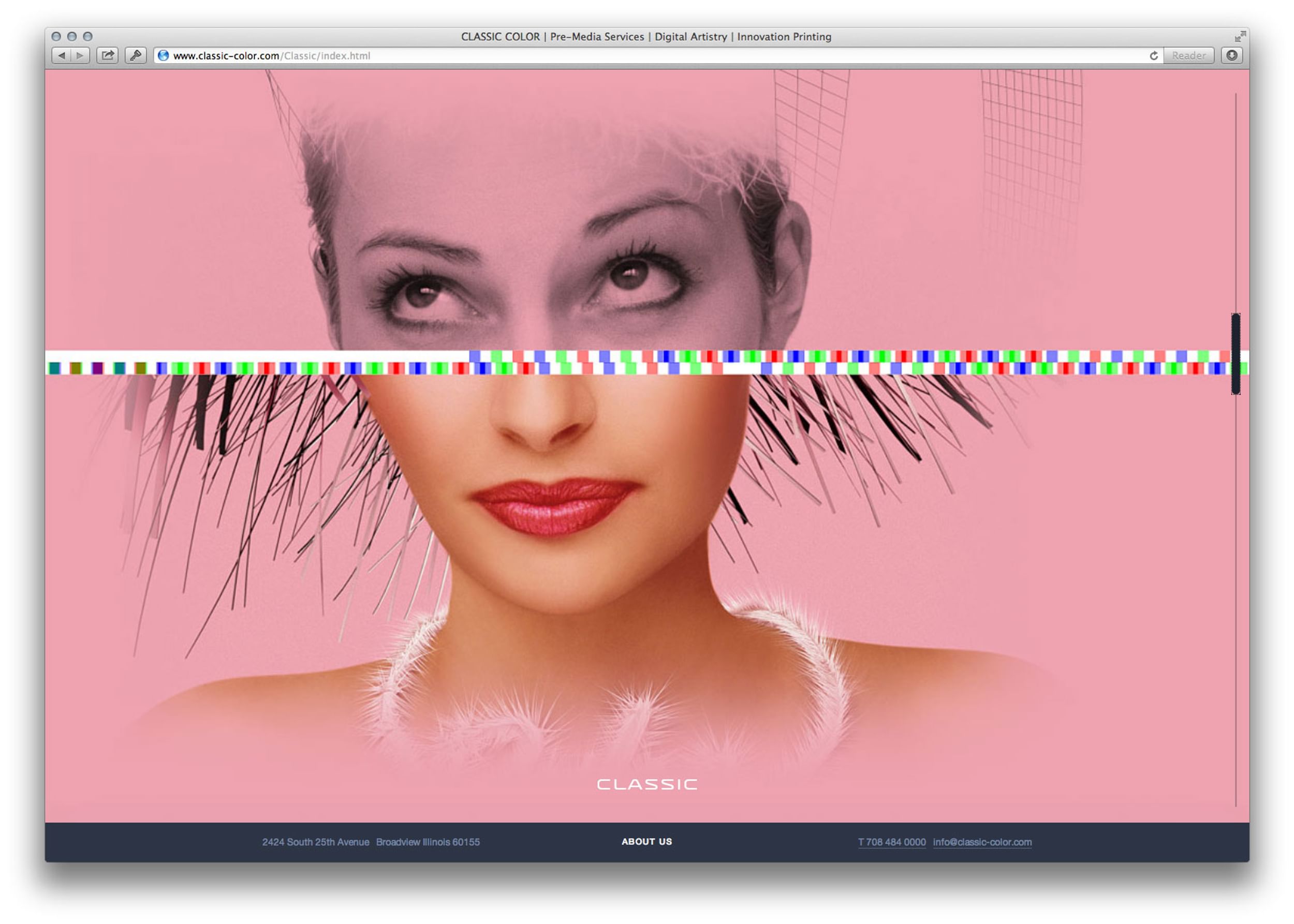Viewport: 1294px width, 924px height.
Task: Click the T 708 484 0000 phone link
Action: pyautogui.click(x=891, y=842)
